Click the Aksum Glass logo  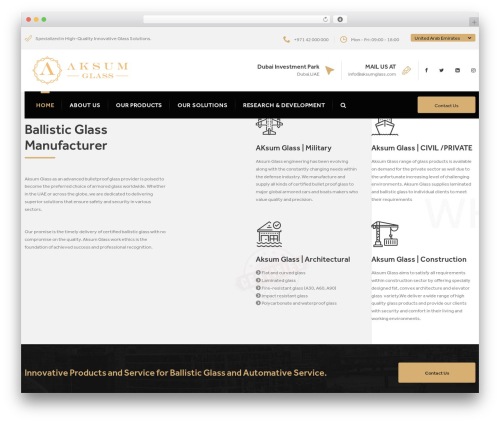[x=80, y=70]
